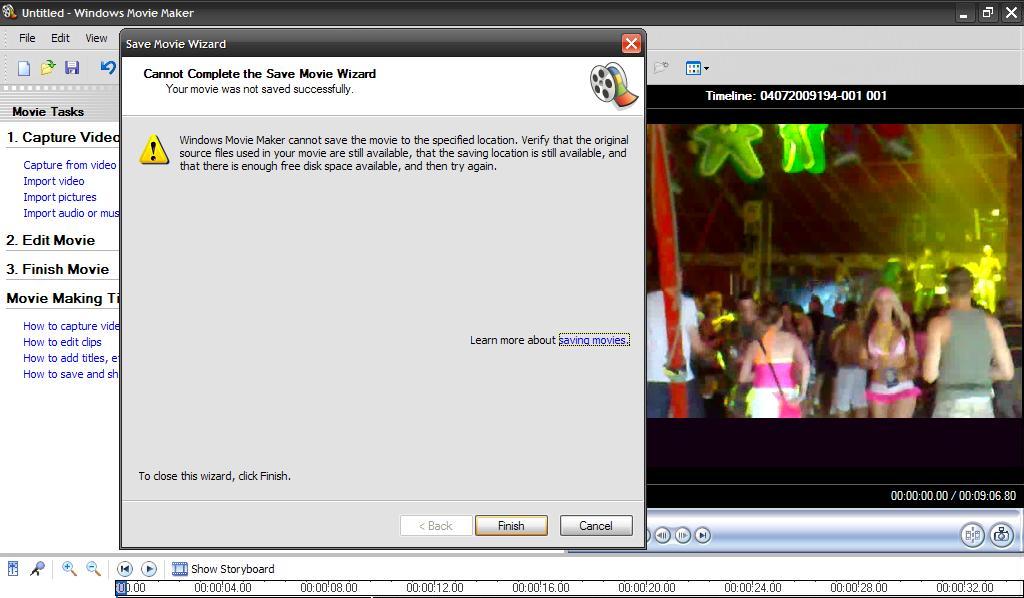1024x598 pixels.
Task: Click Cancel in the Save Movie Wizard
Action: tap(596, 526)
